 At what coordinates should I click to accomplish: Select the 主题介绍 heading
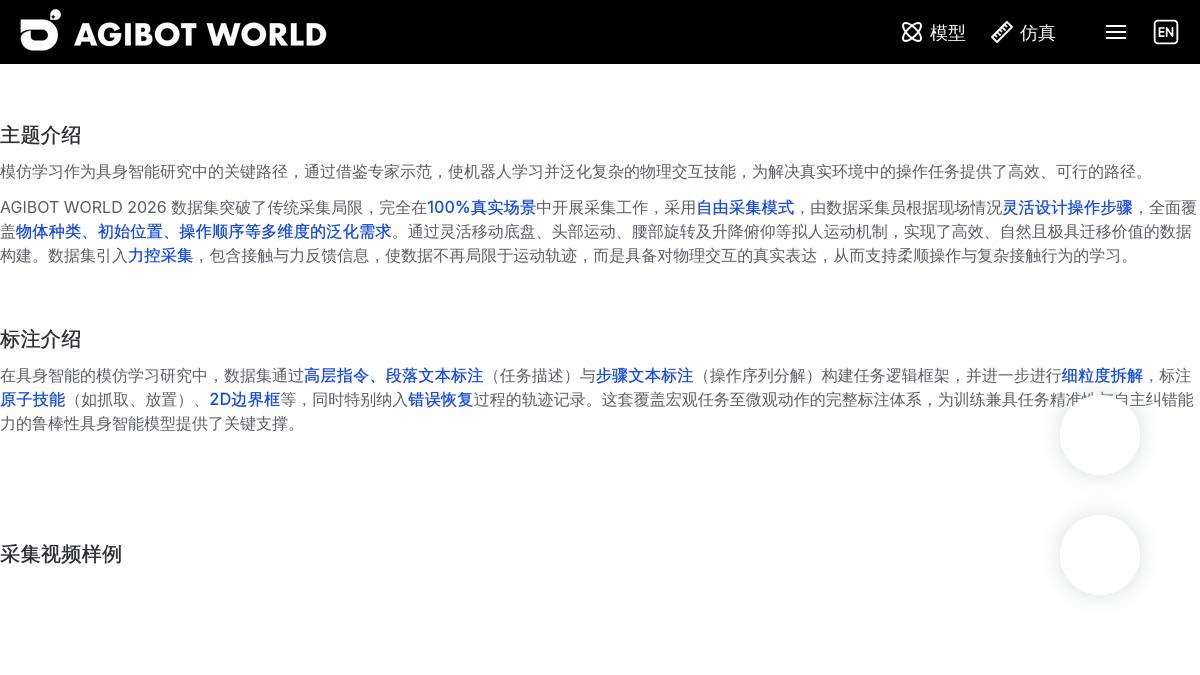tap(41, 135)
